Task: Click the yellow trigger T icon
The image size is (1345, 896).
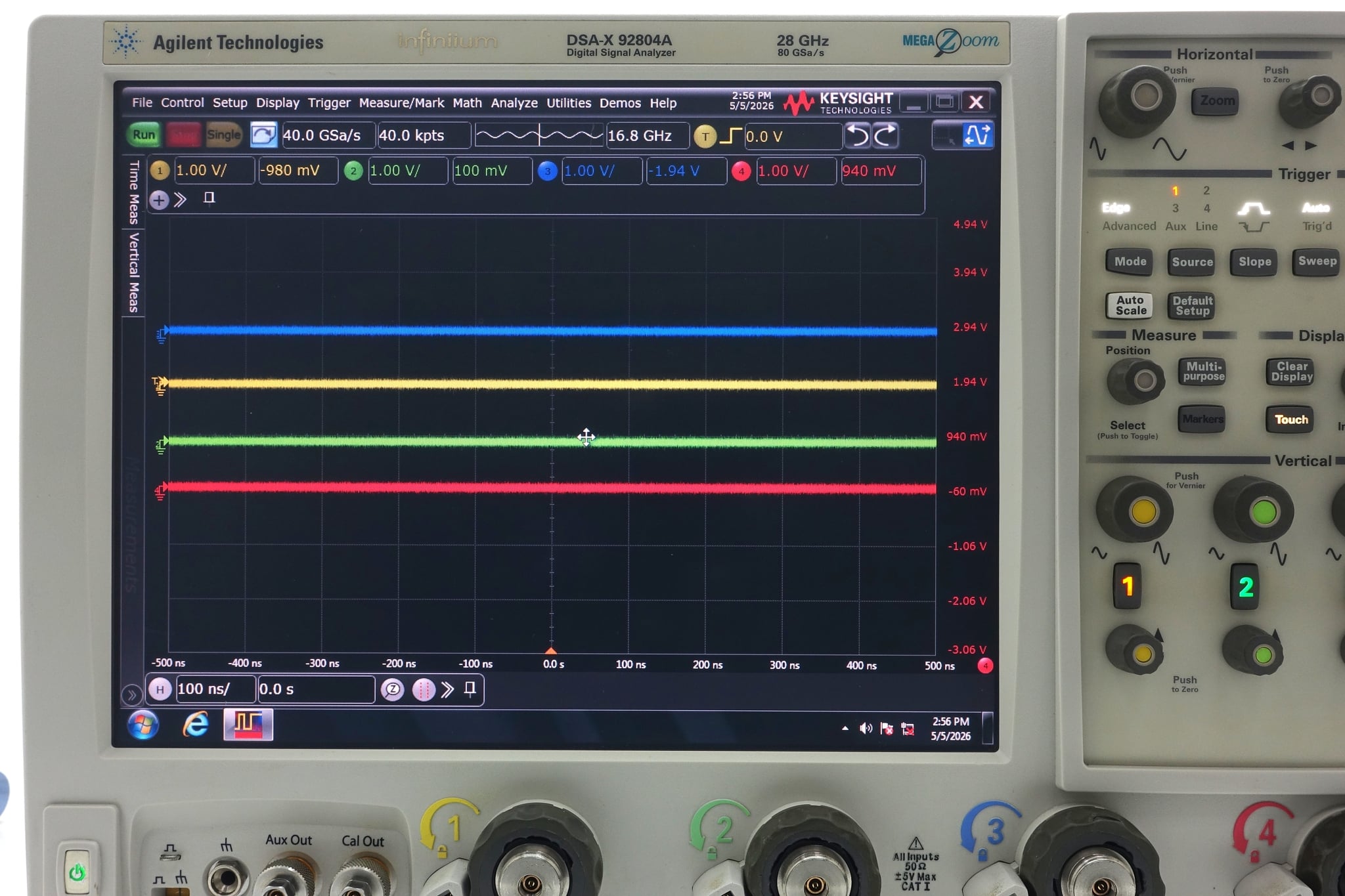Action: pos(705,136)
